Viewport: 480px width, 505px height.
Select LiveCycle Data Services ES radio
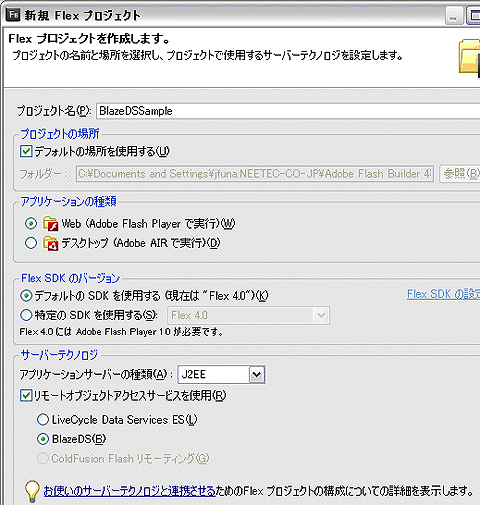[43, 420]
